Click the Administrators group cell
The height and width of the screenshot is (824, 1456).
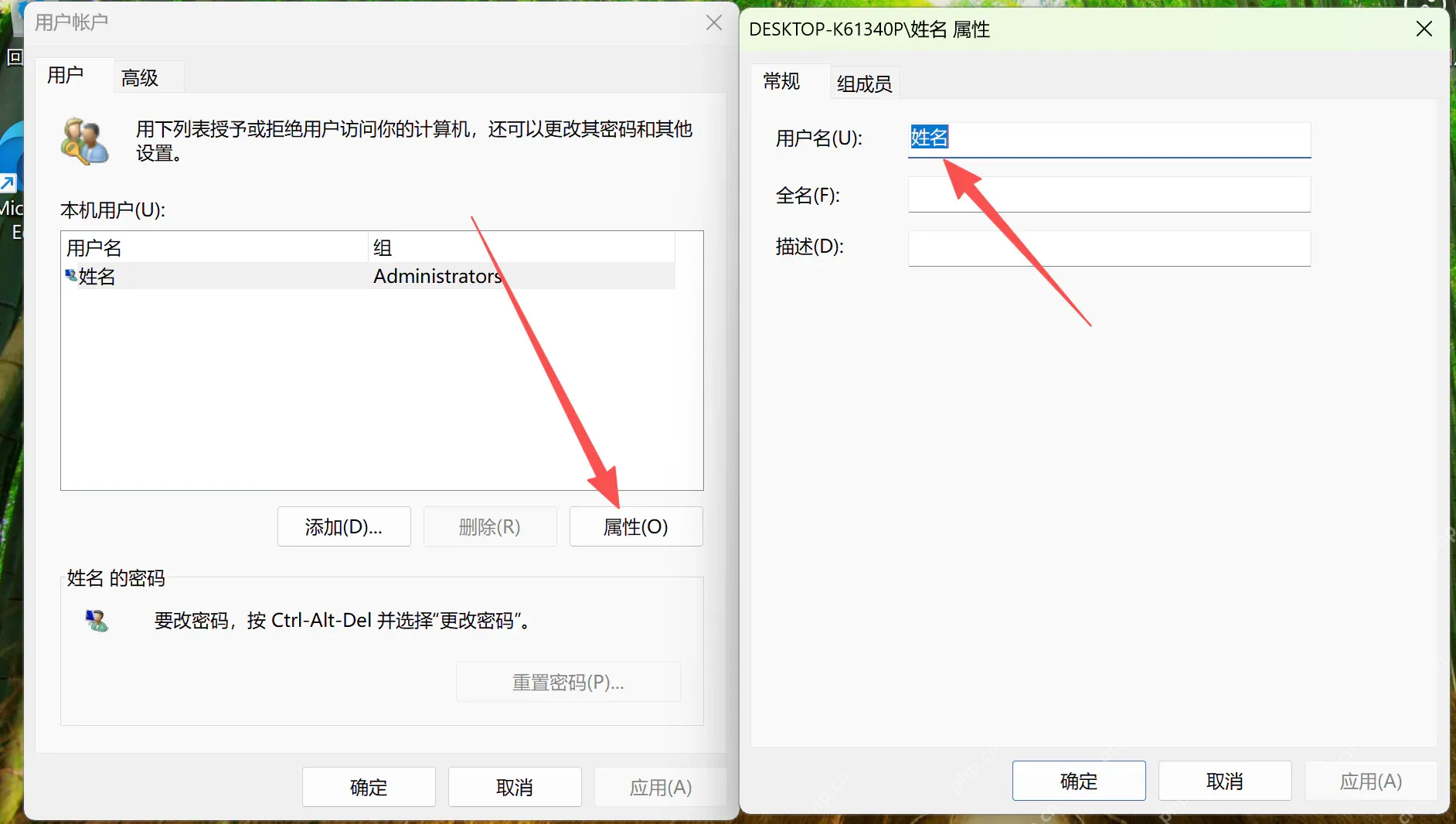coord(437,276)
